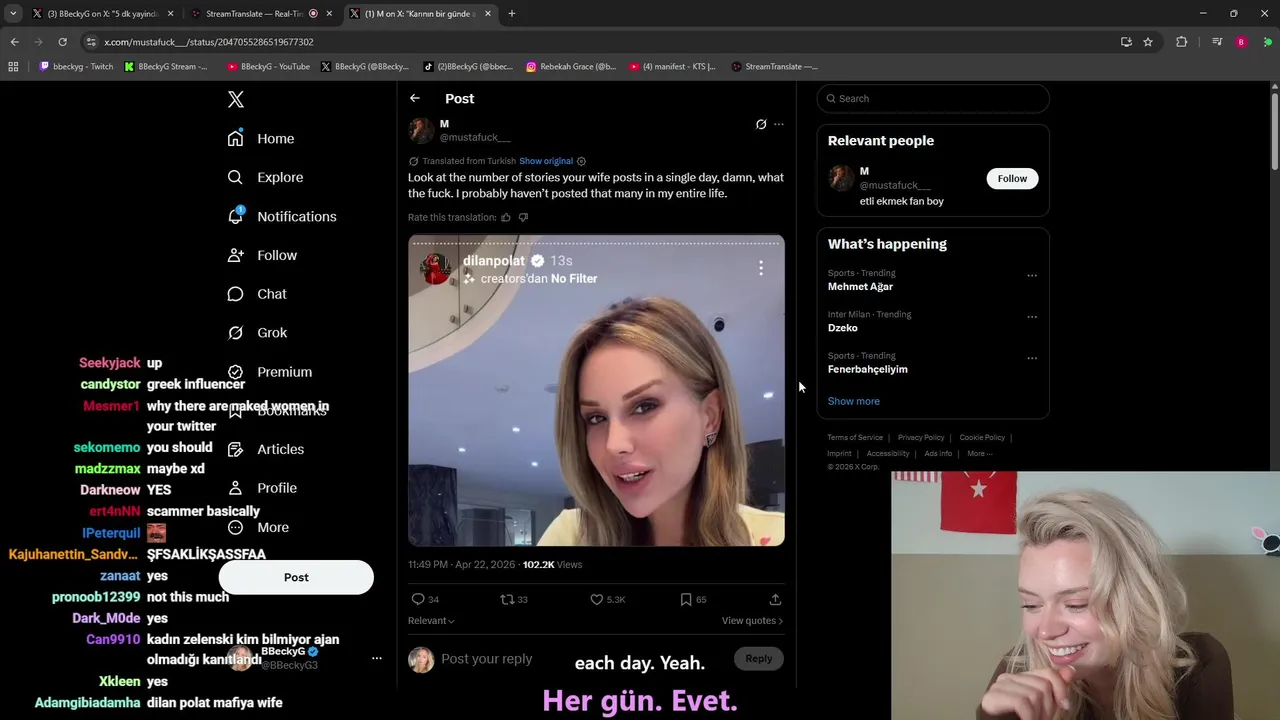Open the three-dot menu on M's post
The width and height of the screenshot is (1280, 720).
(779, 124)
